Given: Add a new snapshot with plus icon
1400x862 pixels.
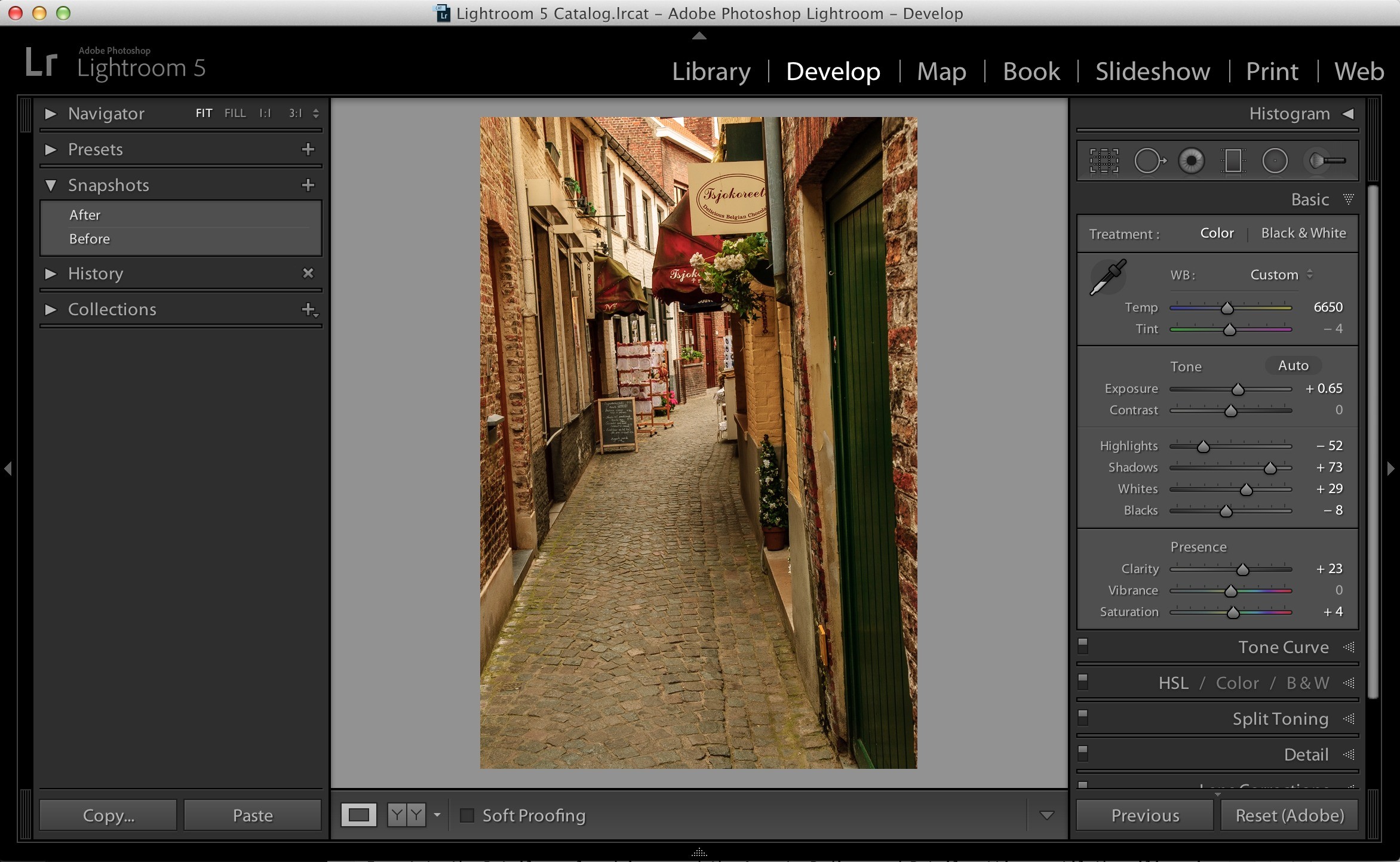Looking at the screenshot, I should coord(308,185).
